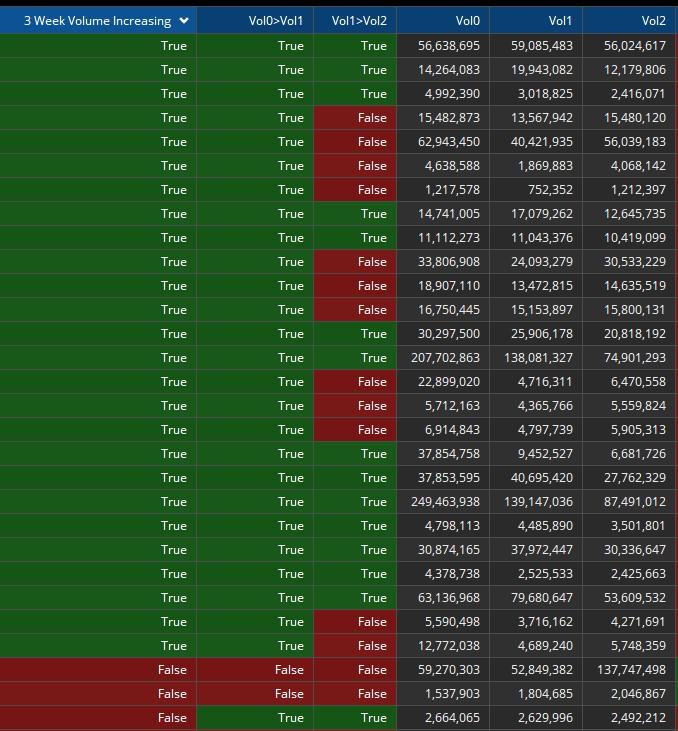Sort by the Vol0 column header
Screen dimensions: 678x731
[467, 21]
